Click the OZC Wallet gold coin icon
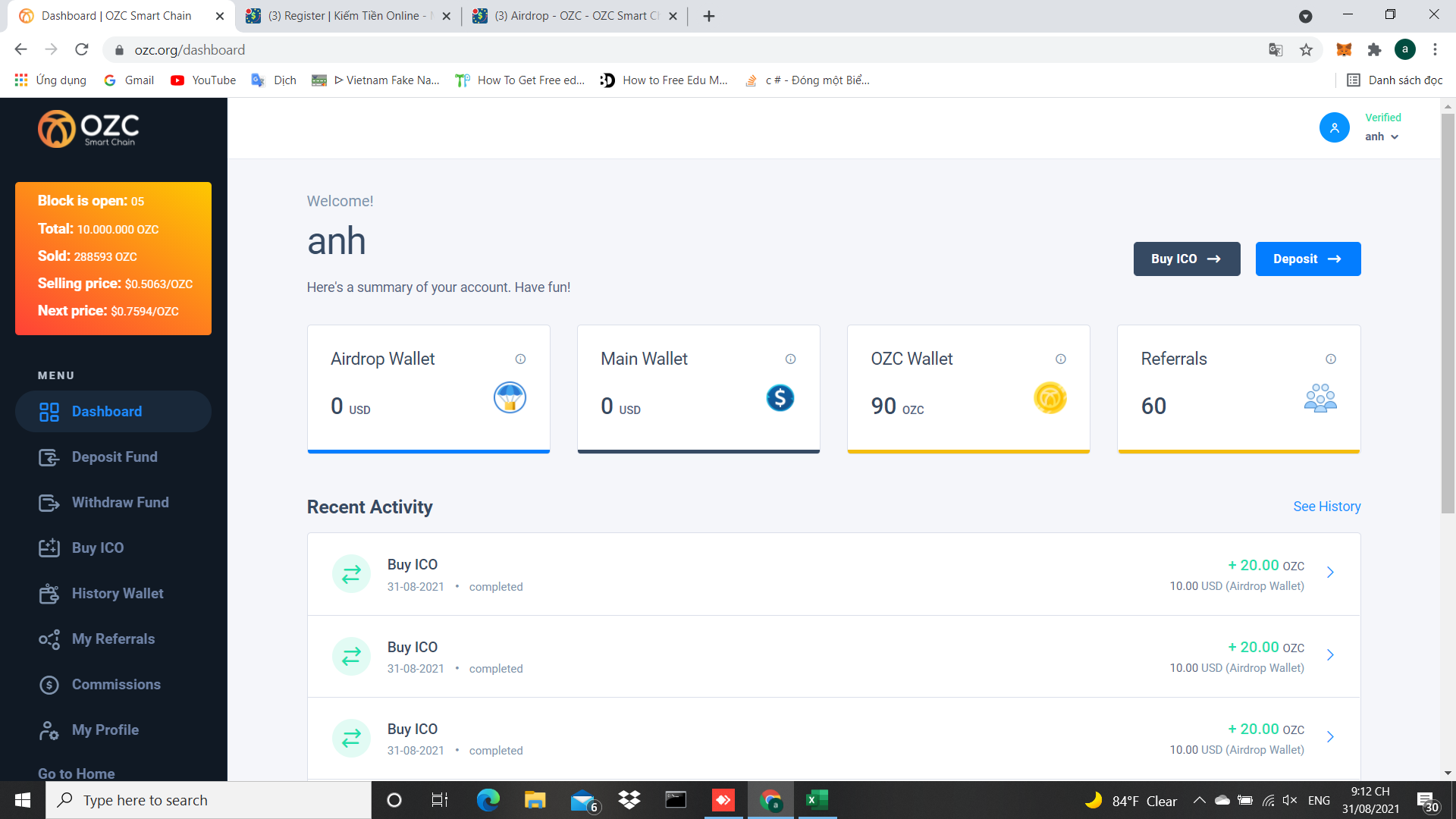 1050,397
